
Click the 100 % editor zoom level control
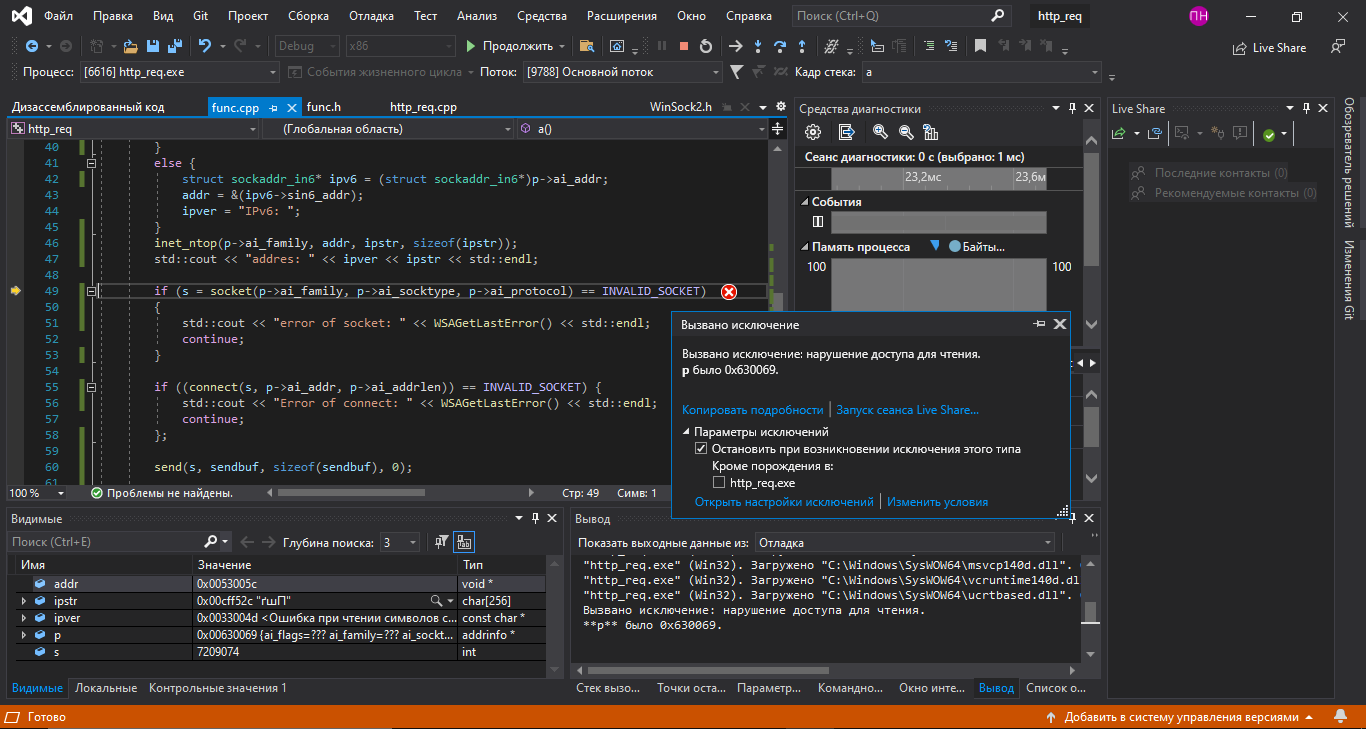37,493
